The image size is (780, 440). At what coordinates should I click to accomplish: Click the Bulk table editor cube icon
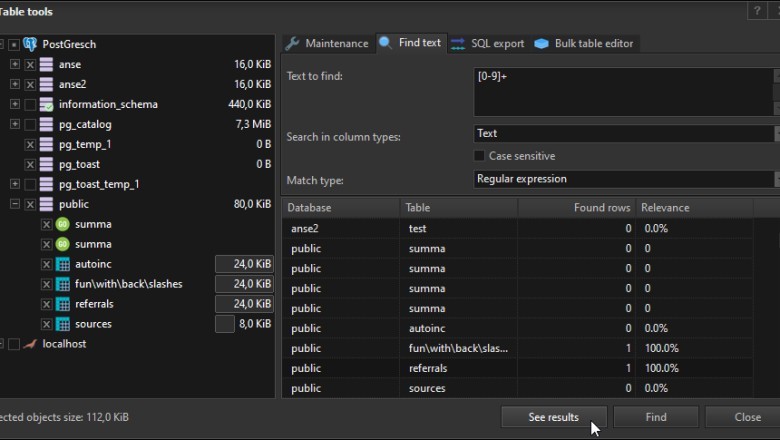tap(541, 44)
